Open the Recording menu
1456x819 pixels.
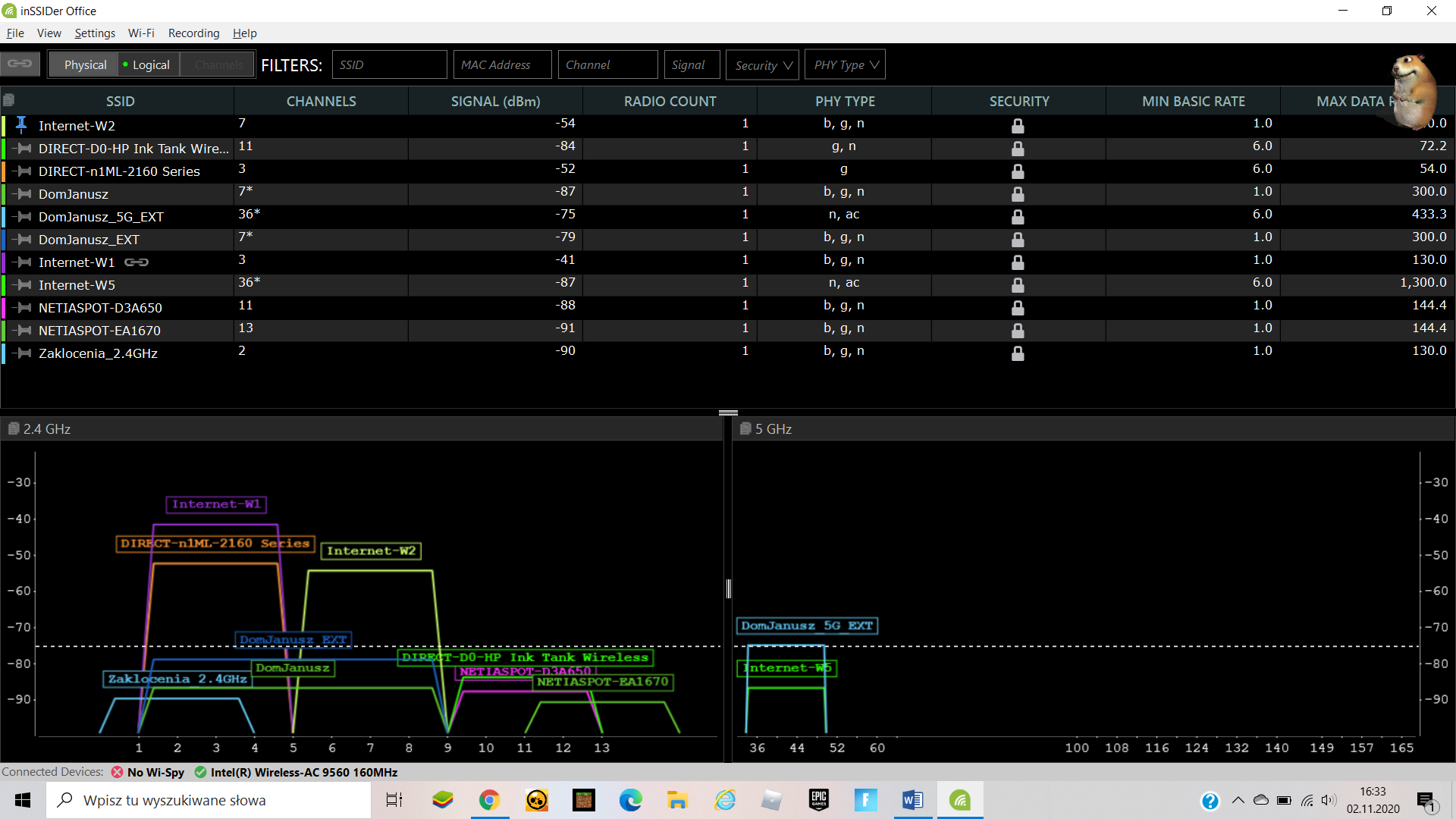click(193, 33)
